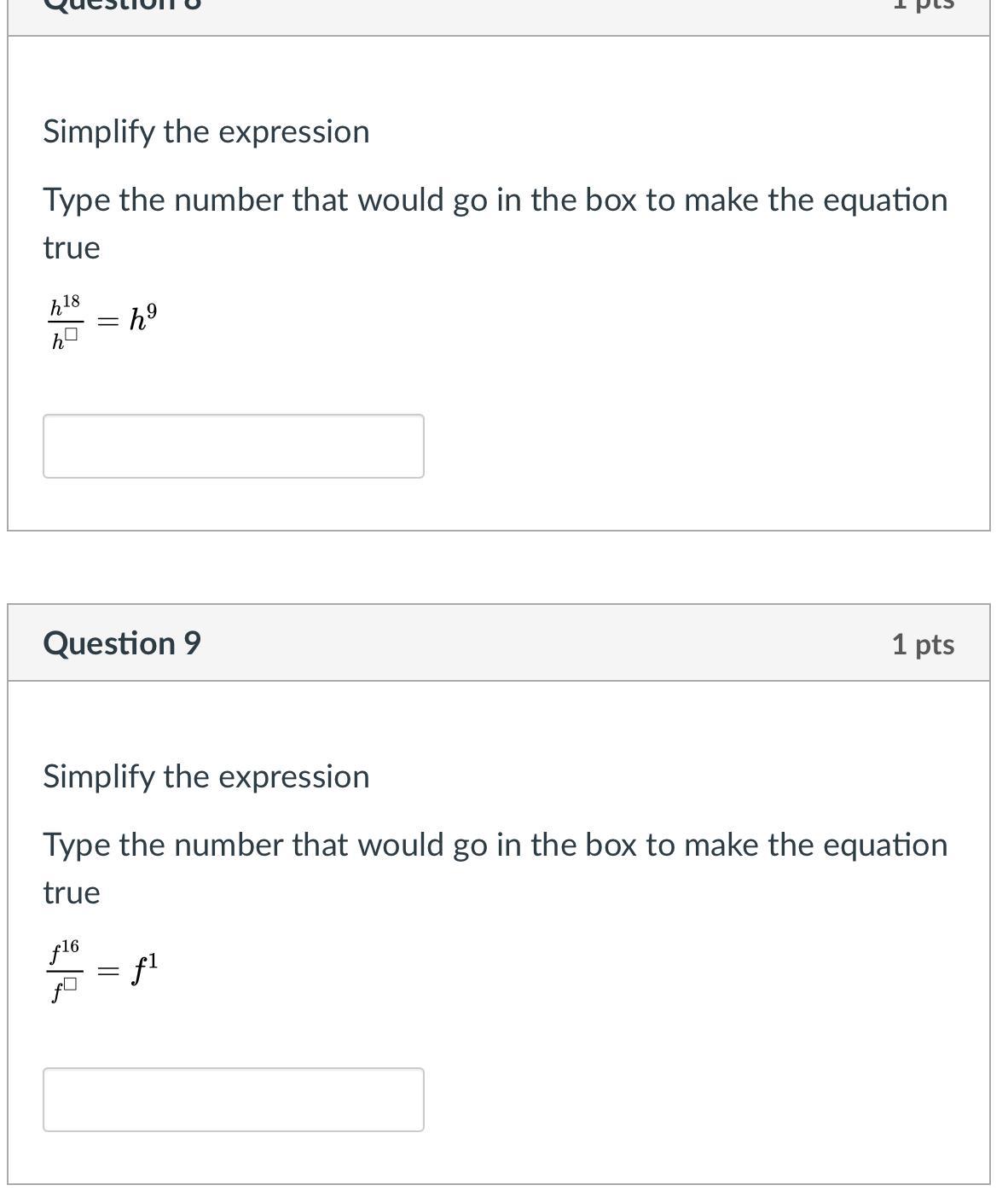This screenshot has width=1008, height=1191.
Task: Click the f to the 1st result
Action: 144,969
